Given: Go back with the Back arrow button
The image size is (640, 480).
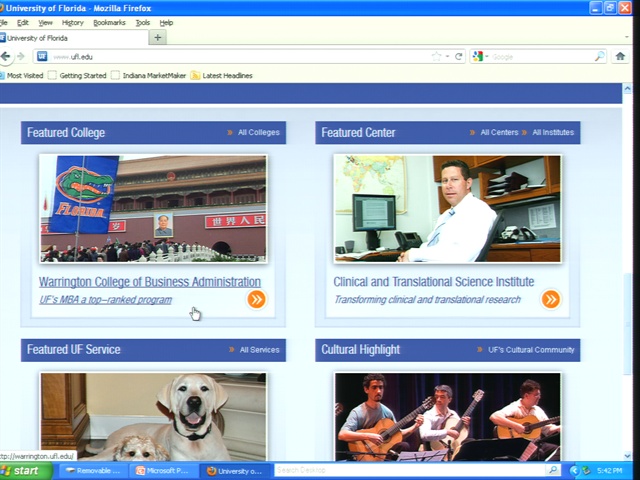Looking at the screenshot, I should pyautogui.click(x=6, y=56).
